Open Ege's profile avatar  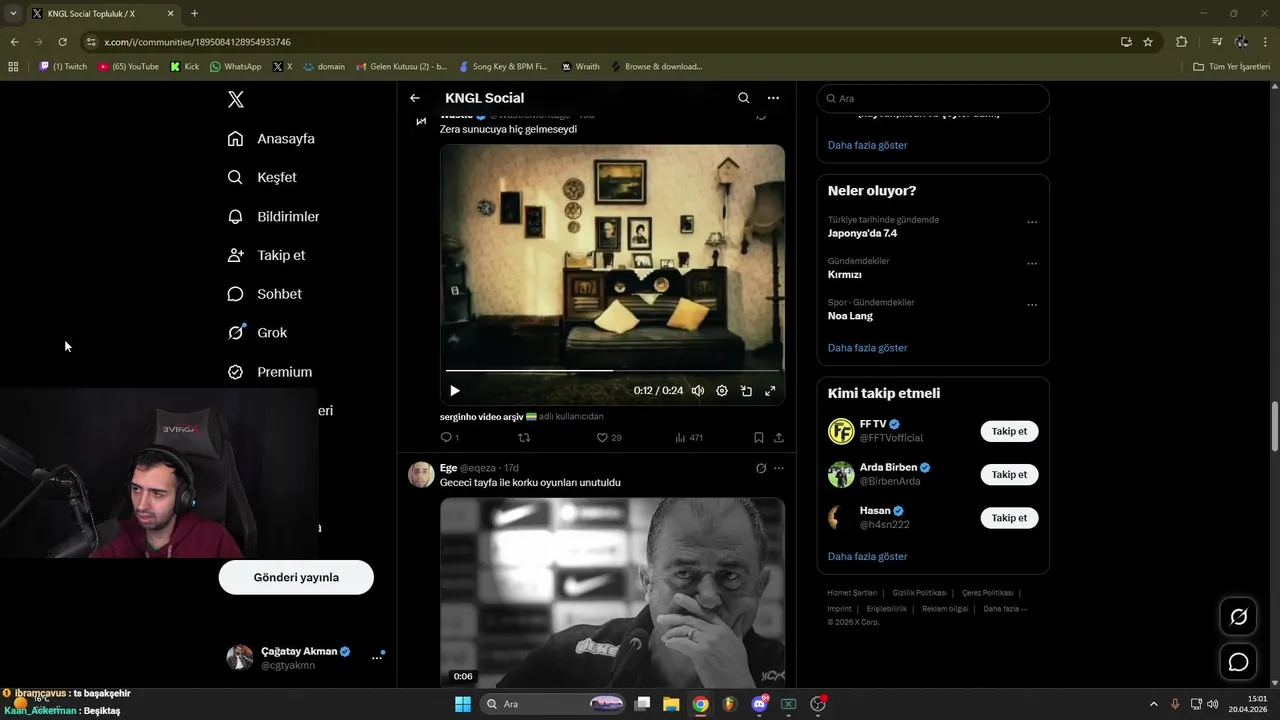pos(421,474)
